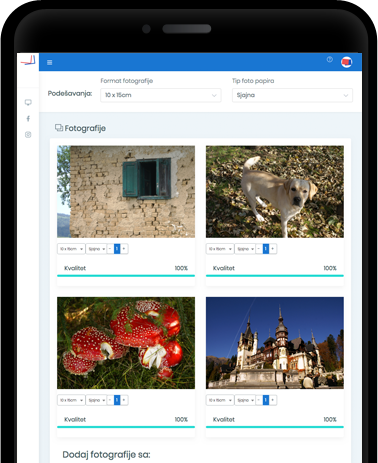
Task: Click the 'Podešavanja:' label
Action: point(70,94)
